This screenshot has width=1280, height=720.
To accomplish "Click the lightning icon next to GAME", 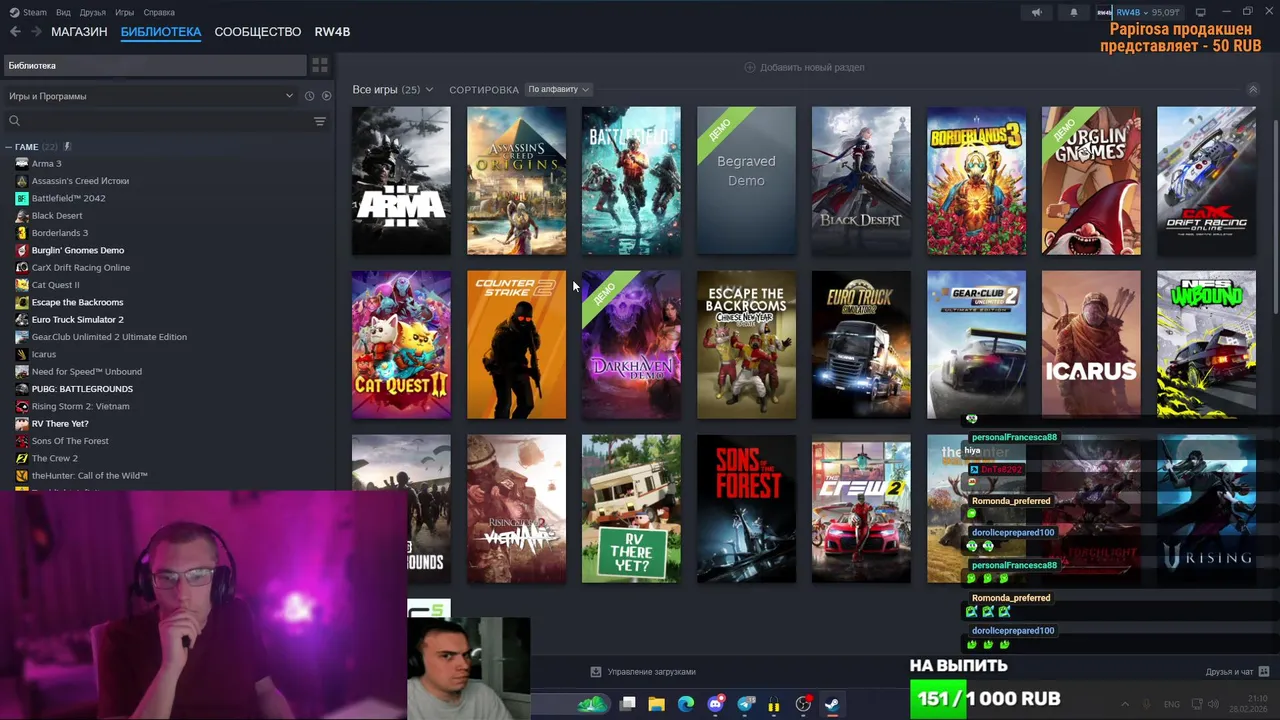I will click(67, 147).
